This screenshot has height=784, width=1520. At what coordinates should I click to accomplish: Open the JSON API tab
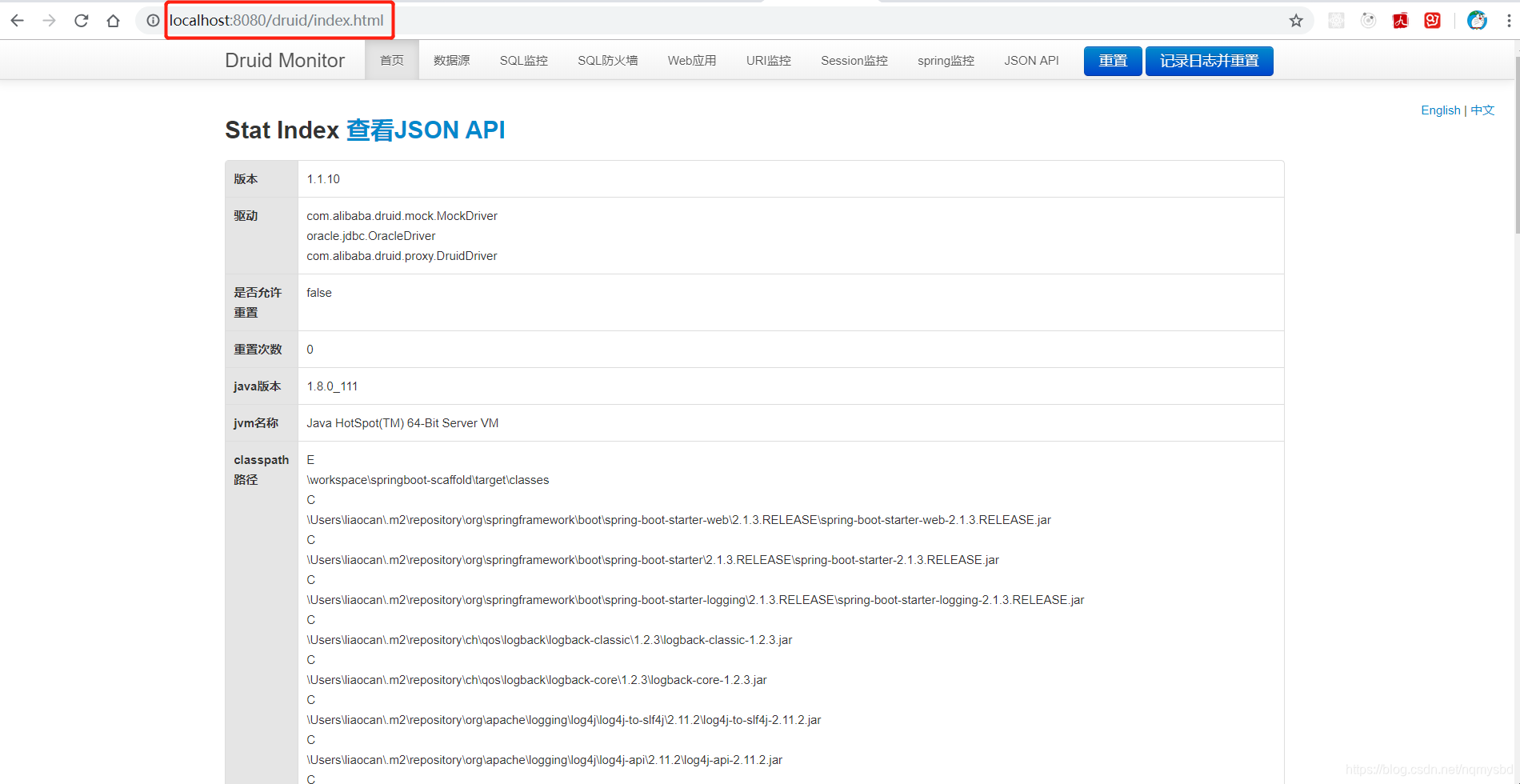click(x=1031, y=61)
